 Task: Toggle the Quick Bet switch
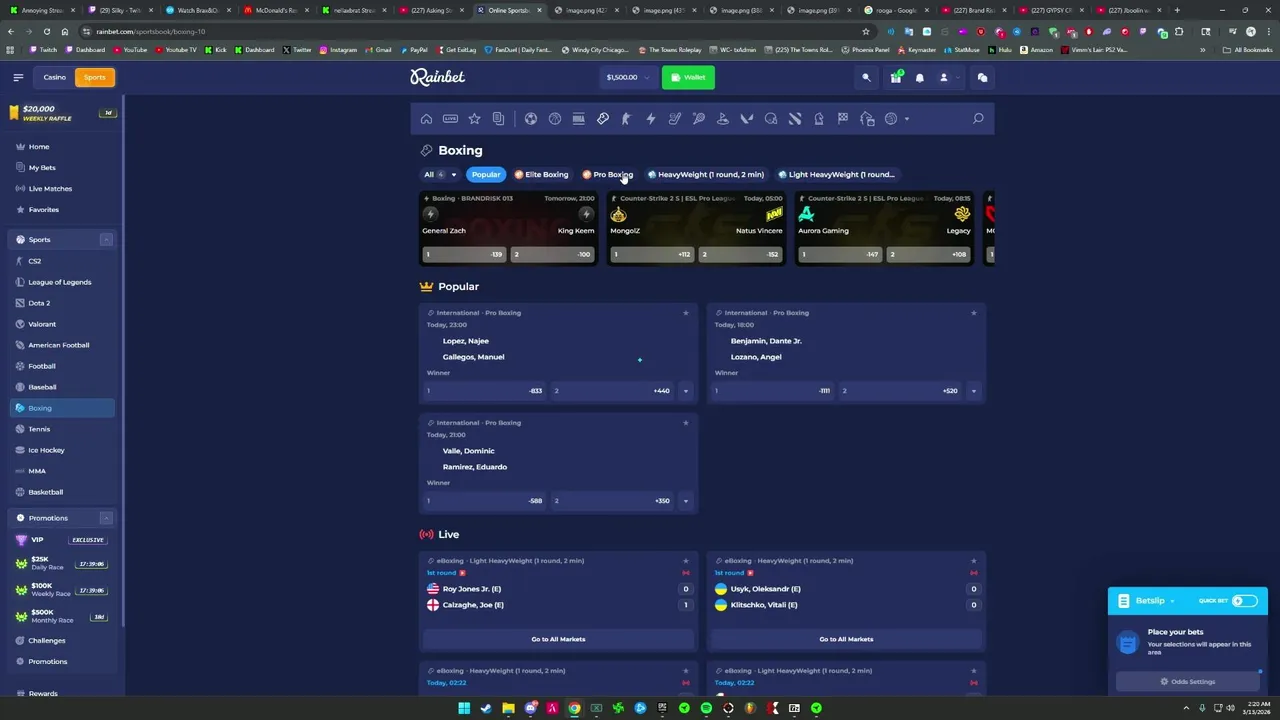[1245, 601]
